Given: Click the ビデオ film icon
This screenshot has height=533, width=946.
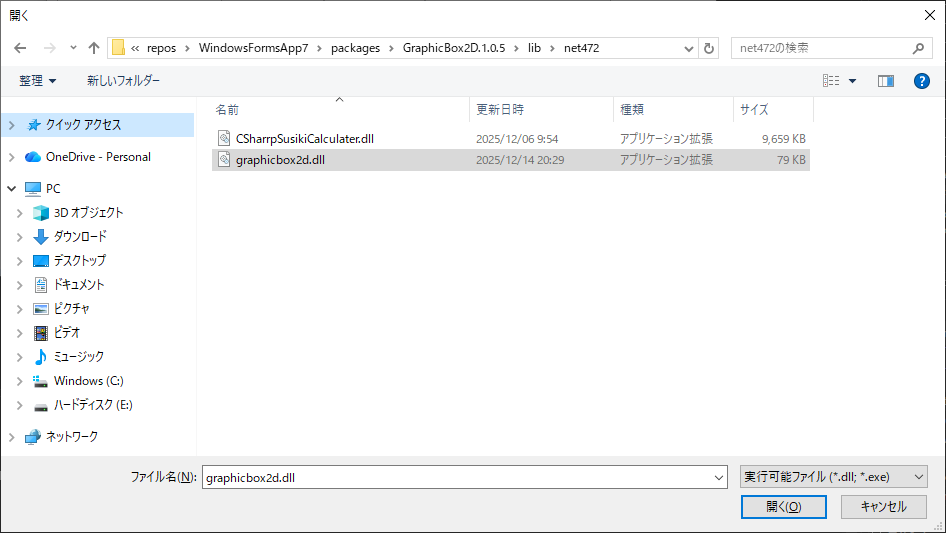Looking at the screenshot, I should [40, 333].
